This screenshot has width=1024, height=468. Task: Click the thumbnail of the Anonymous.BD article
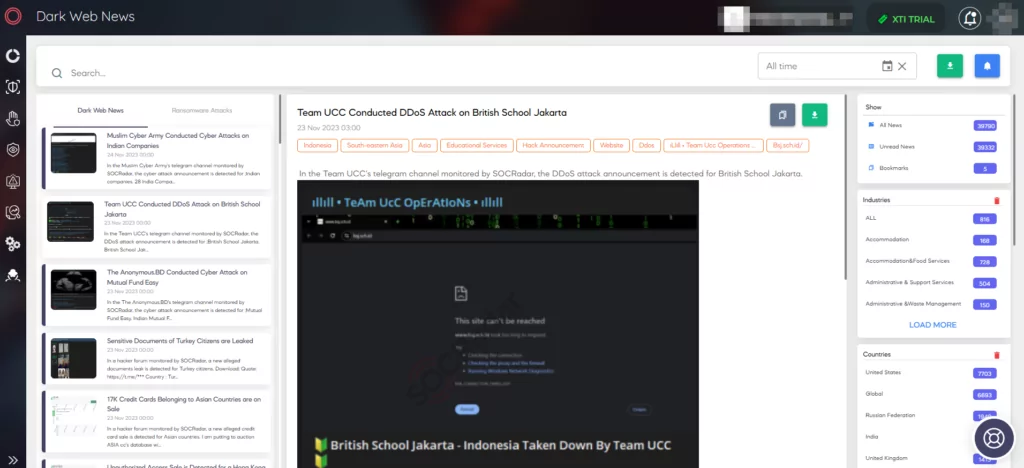[73, 289]
